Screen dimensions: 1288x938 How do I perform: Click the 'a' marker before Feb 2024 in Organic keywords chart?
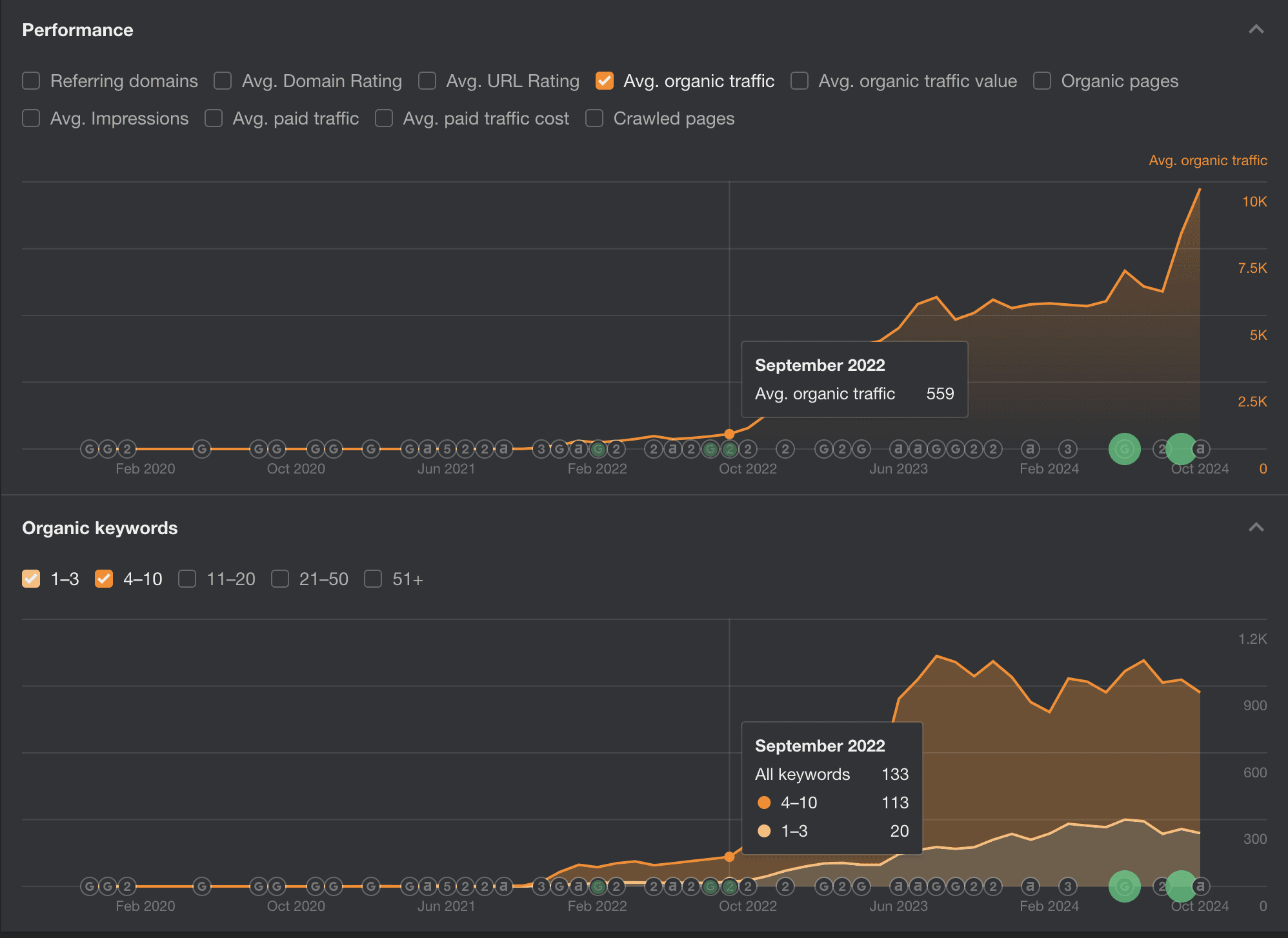(x=1031, y=886)
